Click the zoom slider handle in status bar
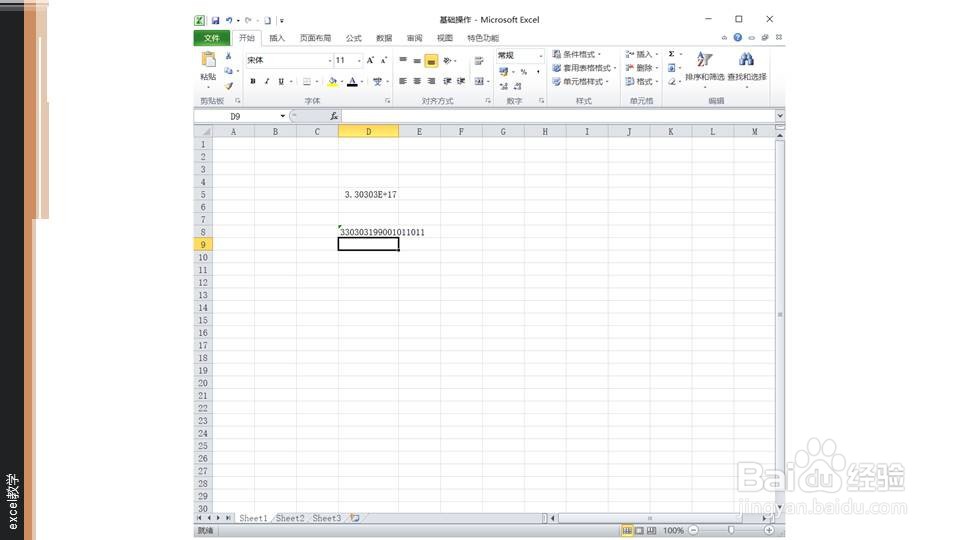 (x=731, y=530)
